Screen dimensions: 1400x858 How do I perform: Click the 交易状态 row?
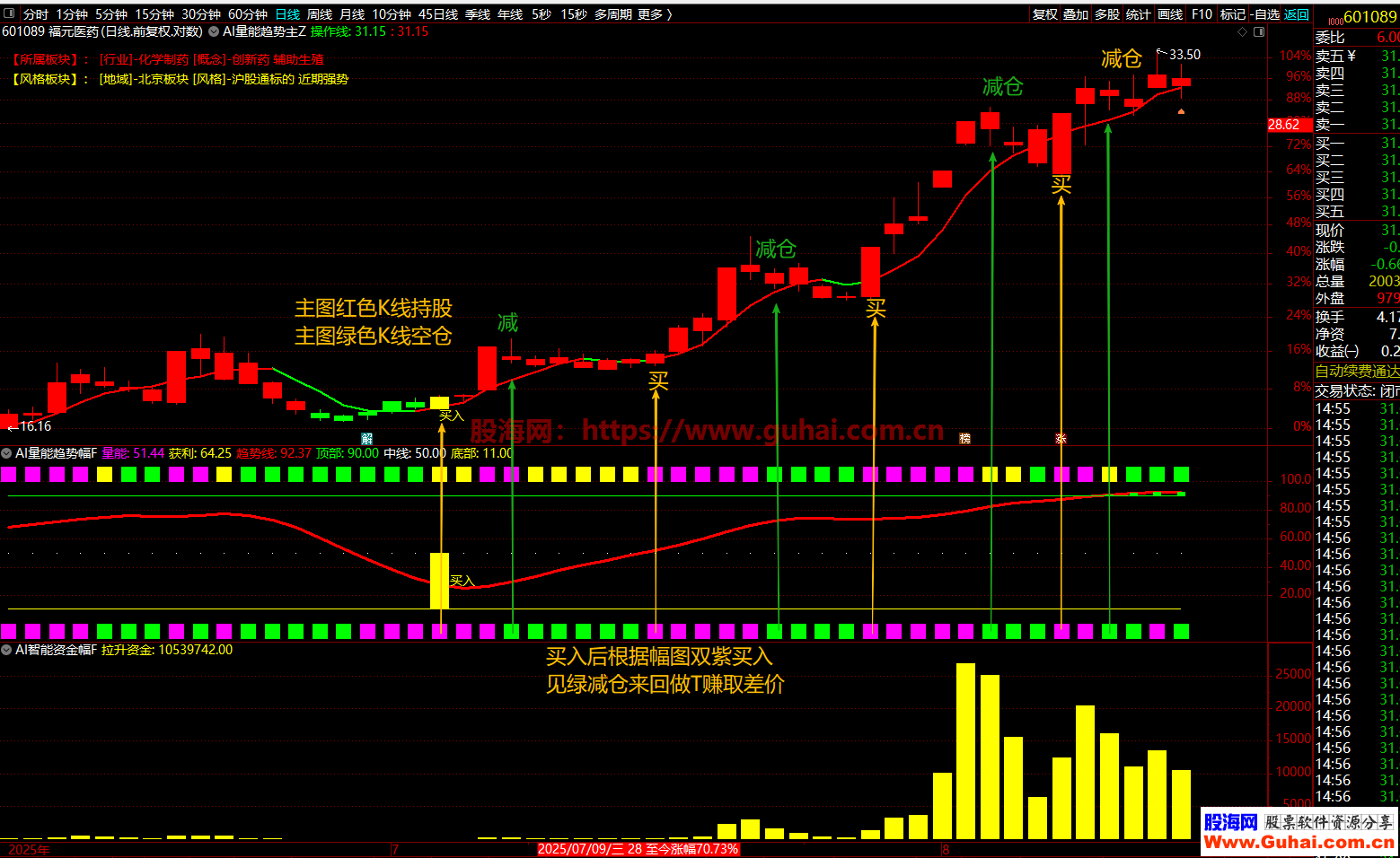tap(1357, 390)
